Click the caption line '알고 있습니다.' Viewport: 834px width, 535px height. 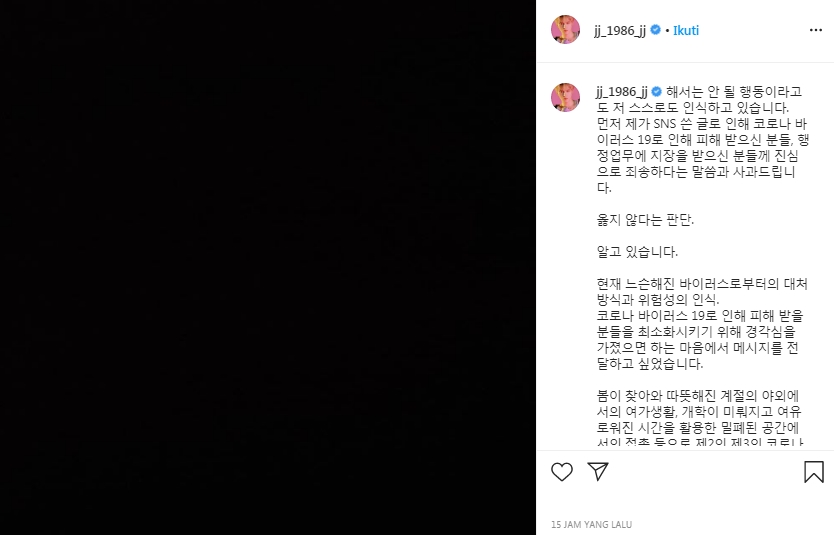pos(637,252)
